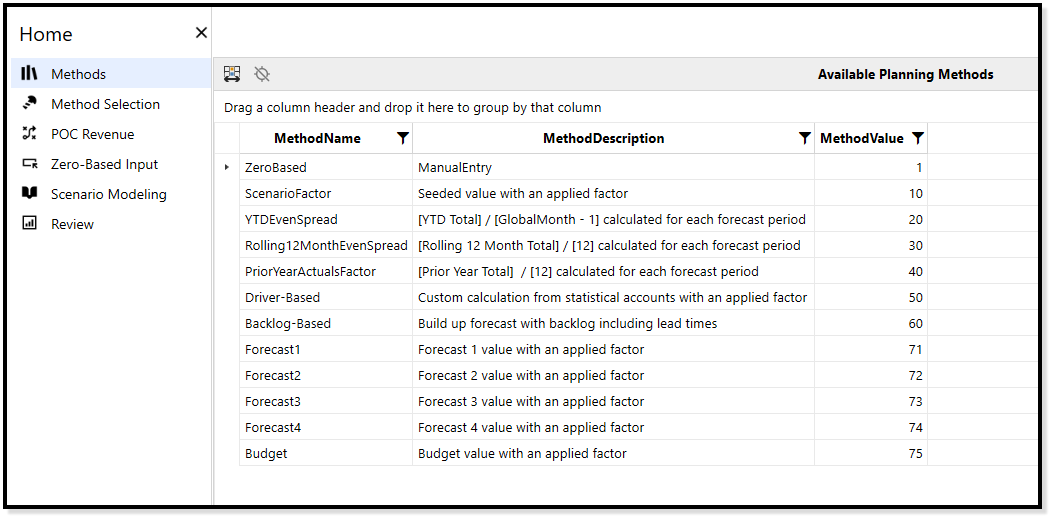Click the disabled cancel-changes toolbar icon
Viewport: 1050px width, 517px height.
point(262,74)
